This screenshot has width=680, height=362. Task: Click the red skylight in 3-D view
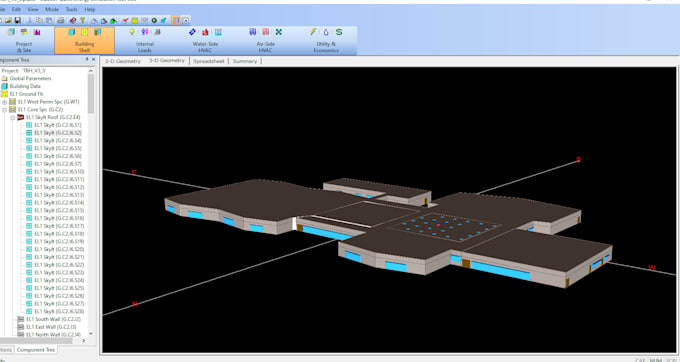point(438,225)
